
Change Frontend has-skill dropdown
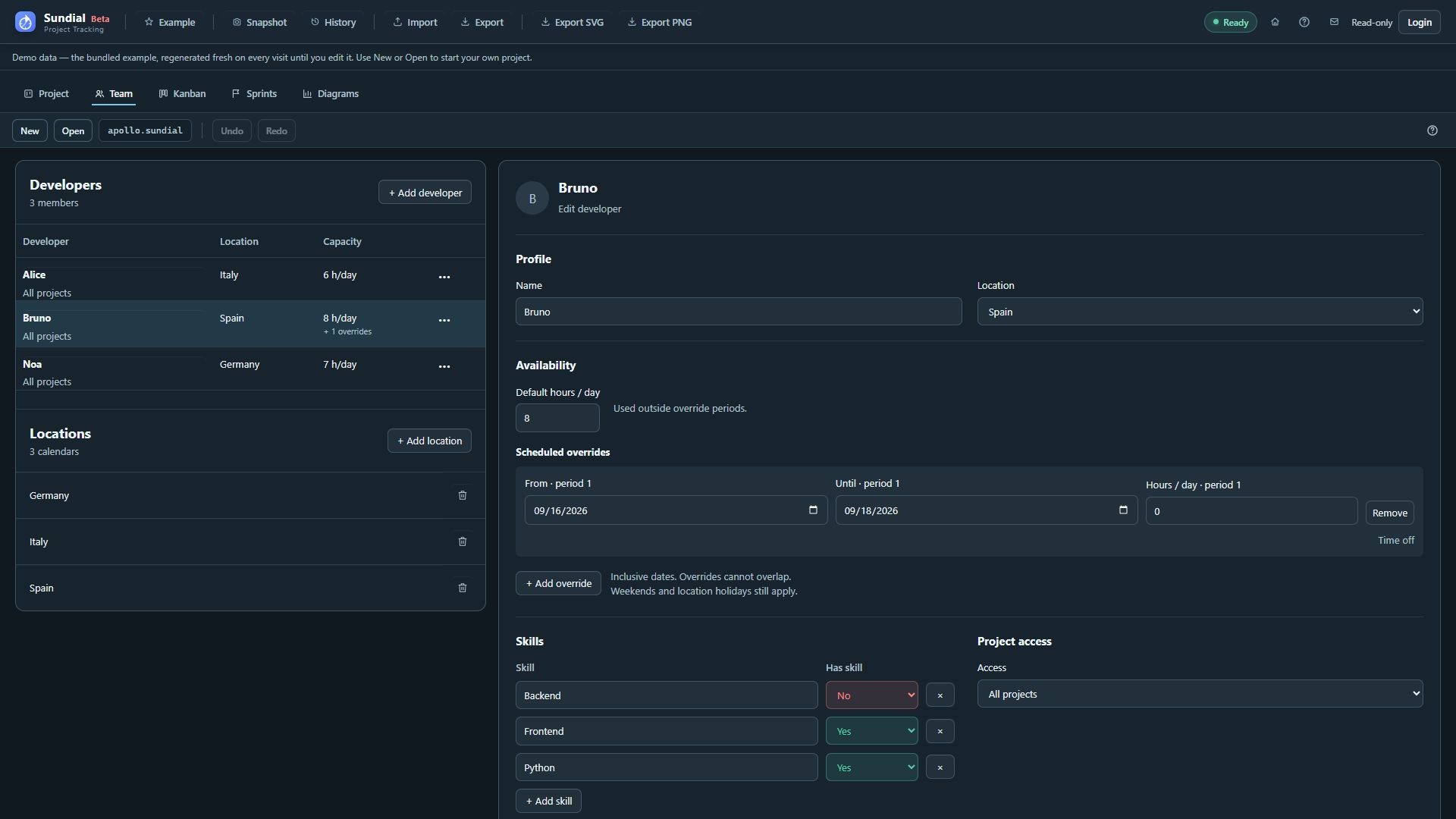pyautogui.click(x=872, y=731)
